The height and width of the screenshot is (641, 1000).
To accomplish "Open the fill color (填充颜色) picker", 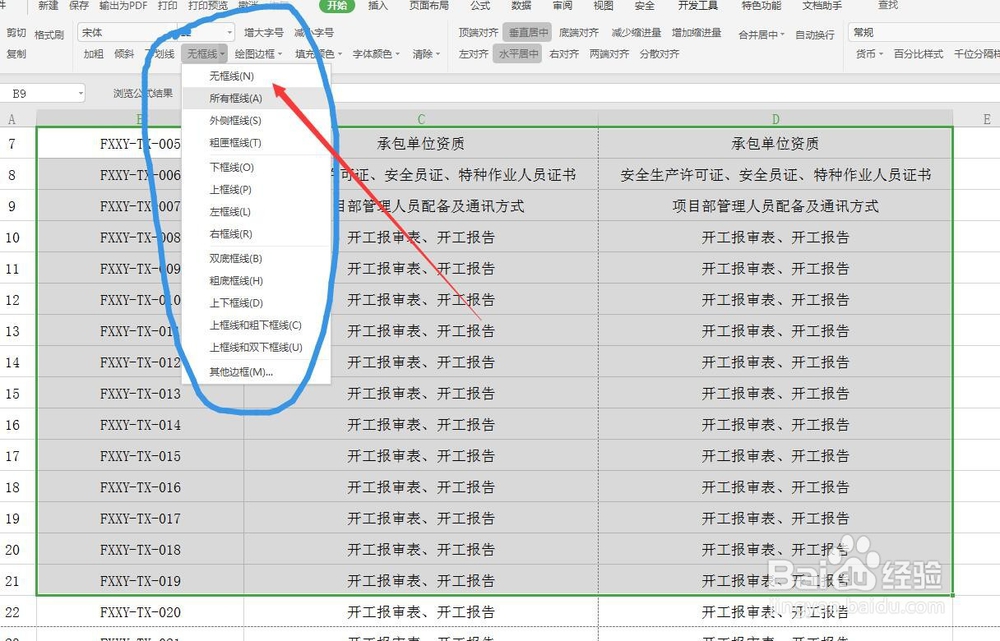I will pyautogui.click(x=316, y=53).
